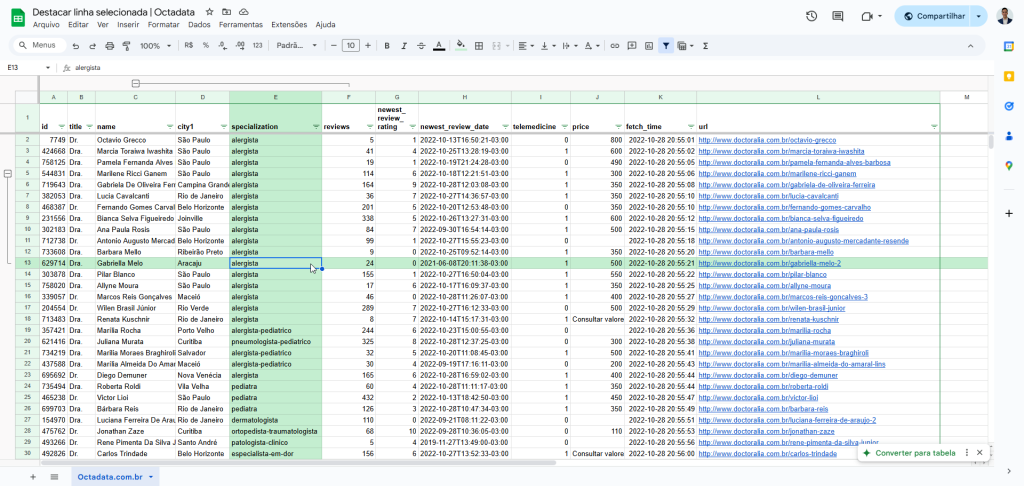Open the fill color picker
The width and height of the screenshot is (1024, 486).
[x=461, y=46]
